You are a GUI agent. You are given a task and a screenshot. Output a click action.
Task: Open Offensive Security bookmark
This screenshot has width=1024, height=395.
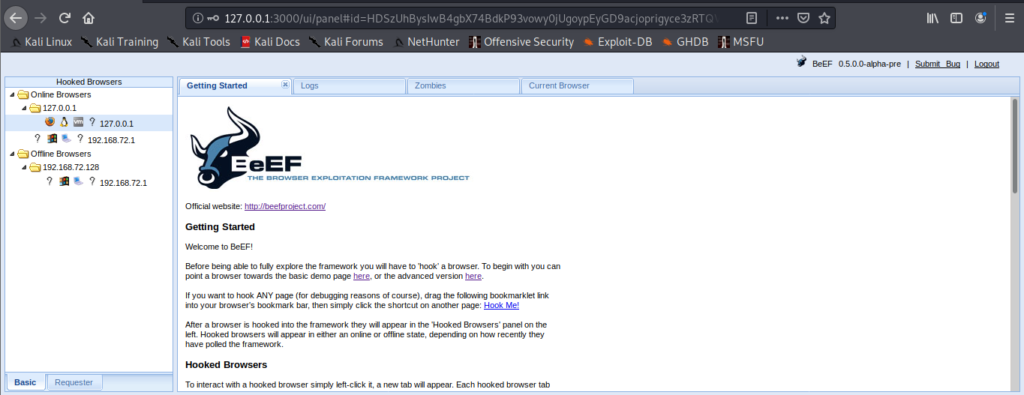coord(521,42)
